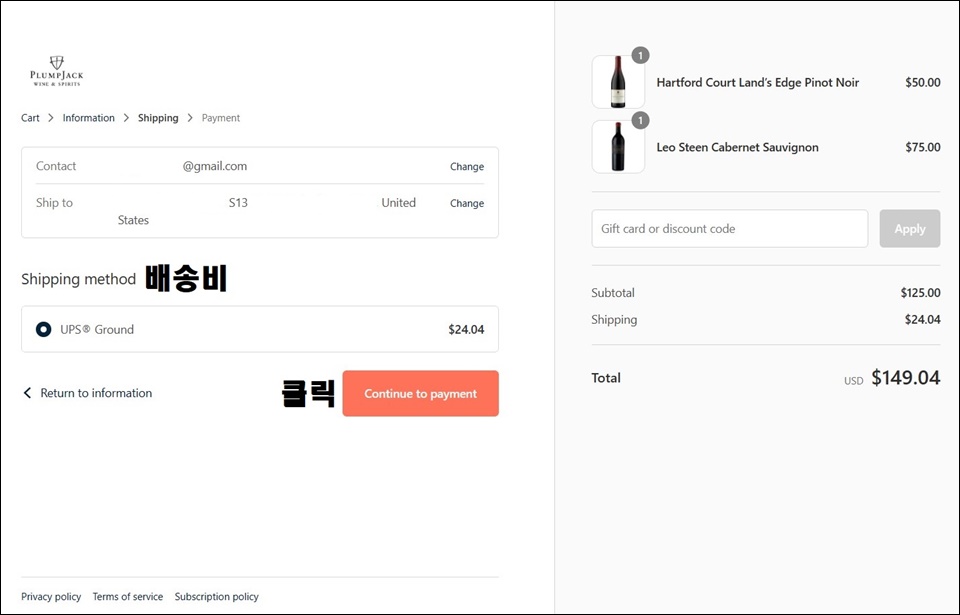Viewport: 960px width, 615px height.
Task: Click the Leo Steen Cabernet bottle thumbnail
Action: click(618, 147)
